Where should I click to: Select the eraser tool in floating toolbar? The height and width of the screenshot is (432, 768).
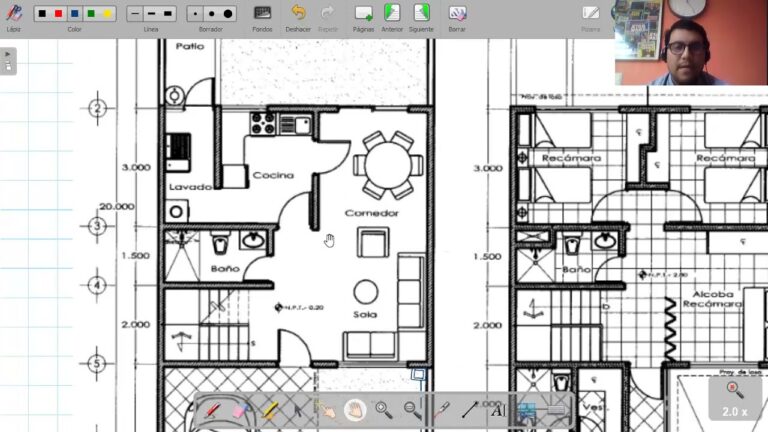[x=240, y=410]
